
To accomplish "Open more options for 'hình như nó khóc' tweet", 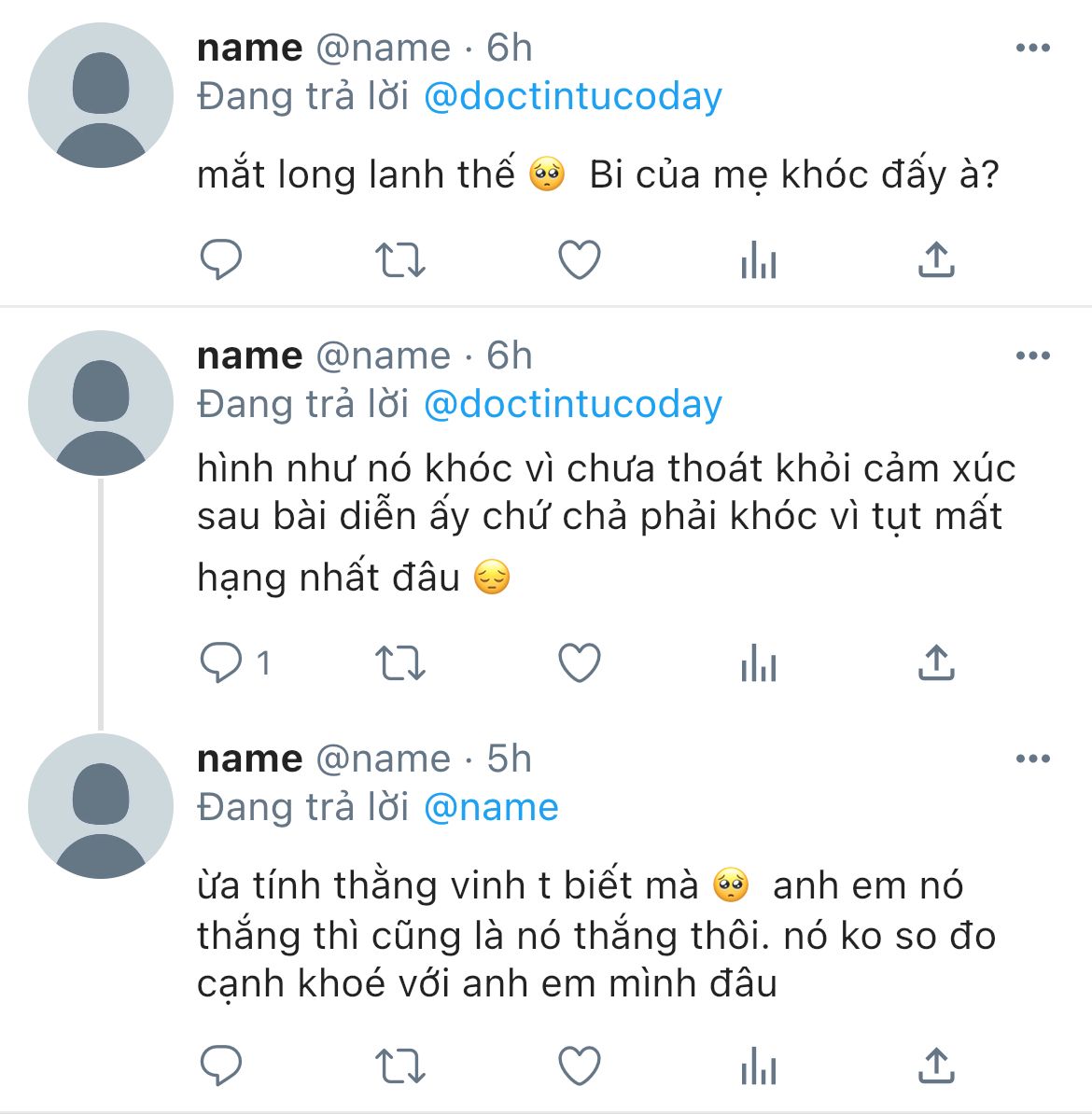I will (x=1032, y=356).
